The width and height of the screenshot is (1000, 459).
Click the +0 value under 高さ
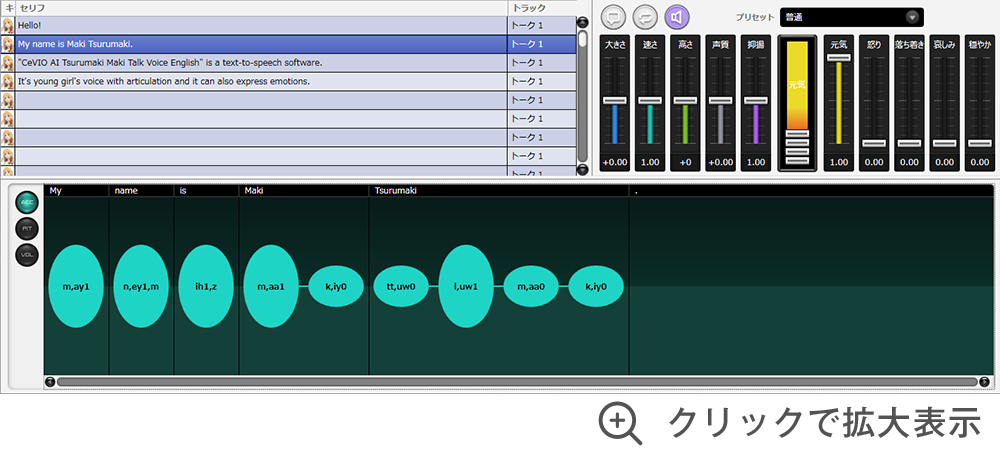coord(685,163)
